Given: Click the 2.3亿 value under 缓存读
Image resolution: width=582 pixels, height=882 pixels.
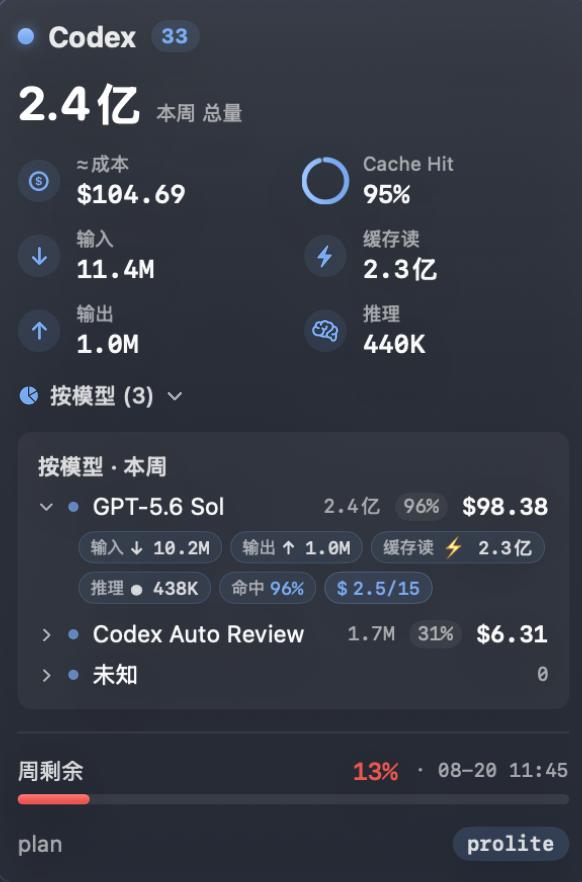Looking at the screenshot, I should (x=400, y=269).
